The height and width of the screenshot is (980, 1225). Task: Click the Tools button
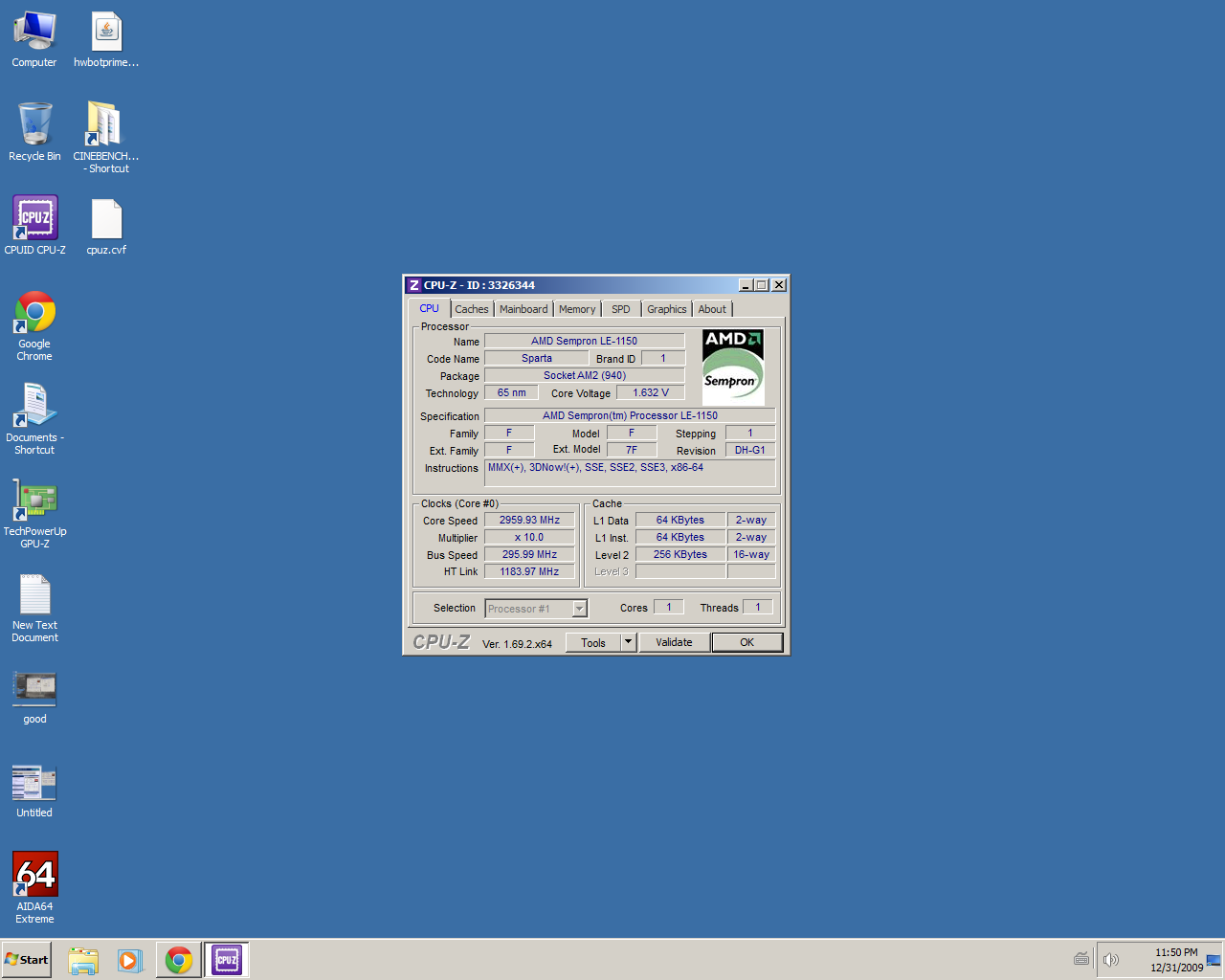tap(593, 642)
